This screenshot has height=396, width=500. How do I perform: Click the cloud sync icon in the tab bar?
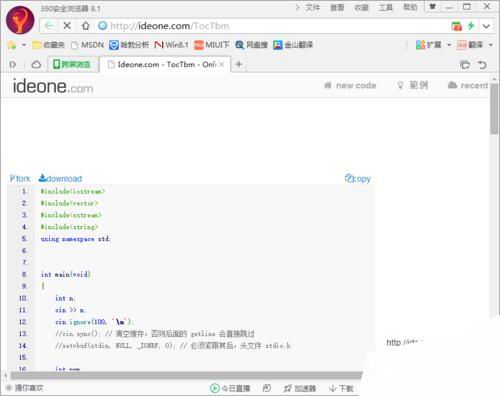tap(36, 64)
